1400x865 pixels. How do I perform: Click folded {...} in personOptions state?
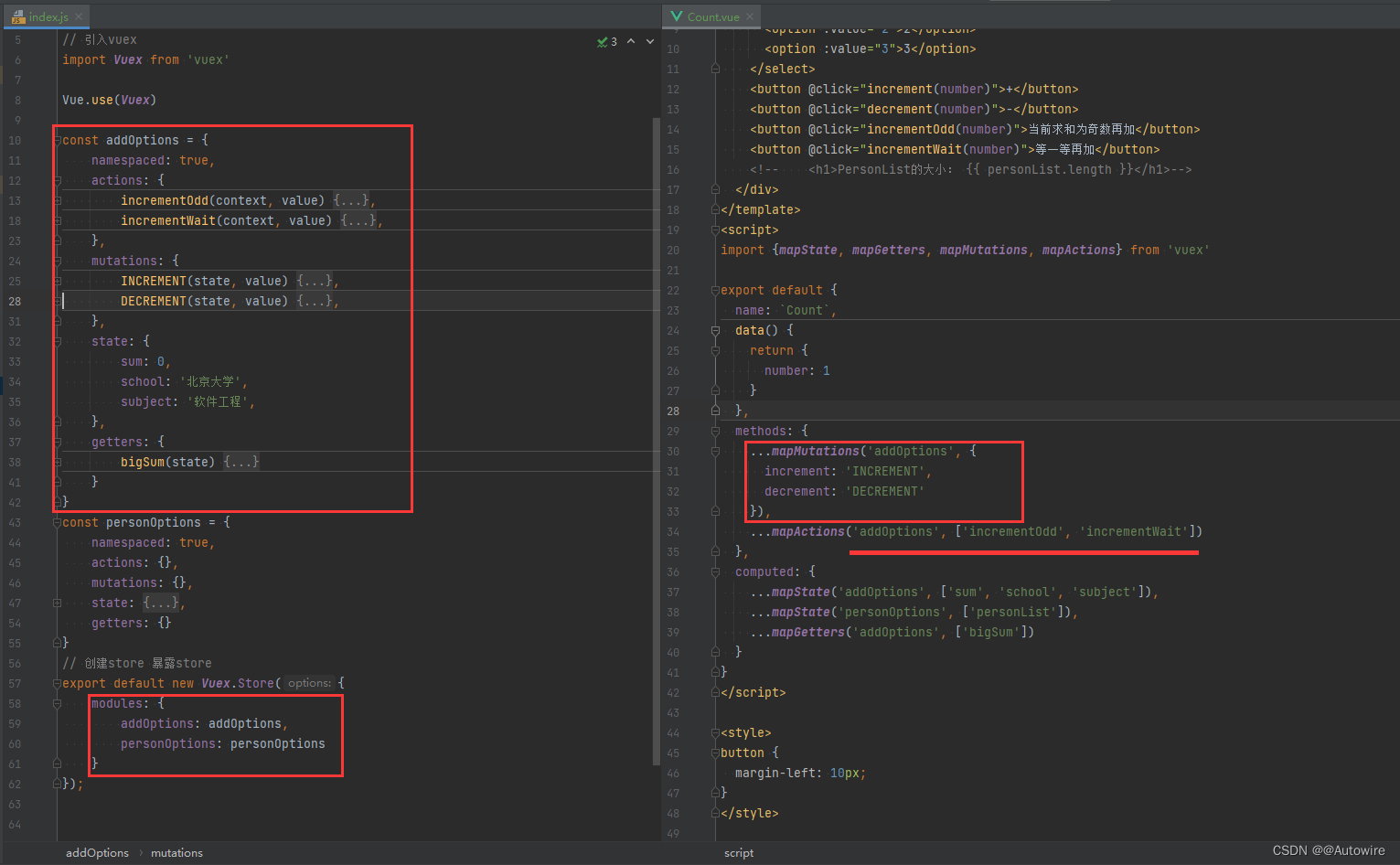tap(161, 603)
